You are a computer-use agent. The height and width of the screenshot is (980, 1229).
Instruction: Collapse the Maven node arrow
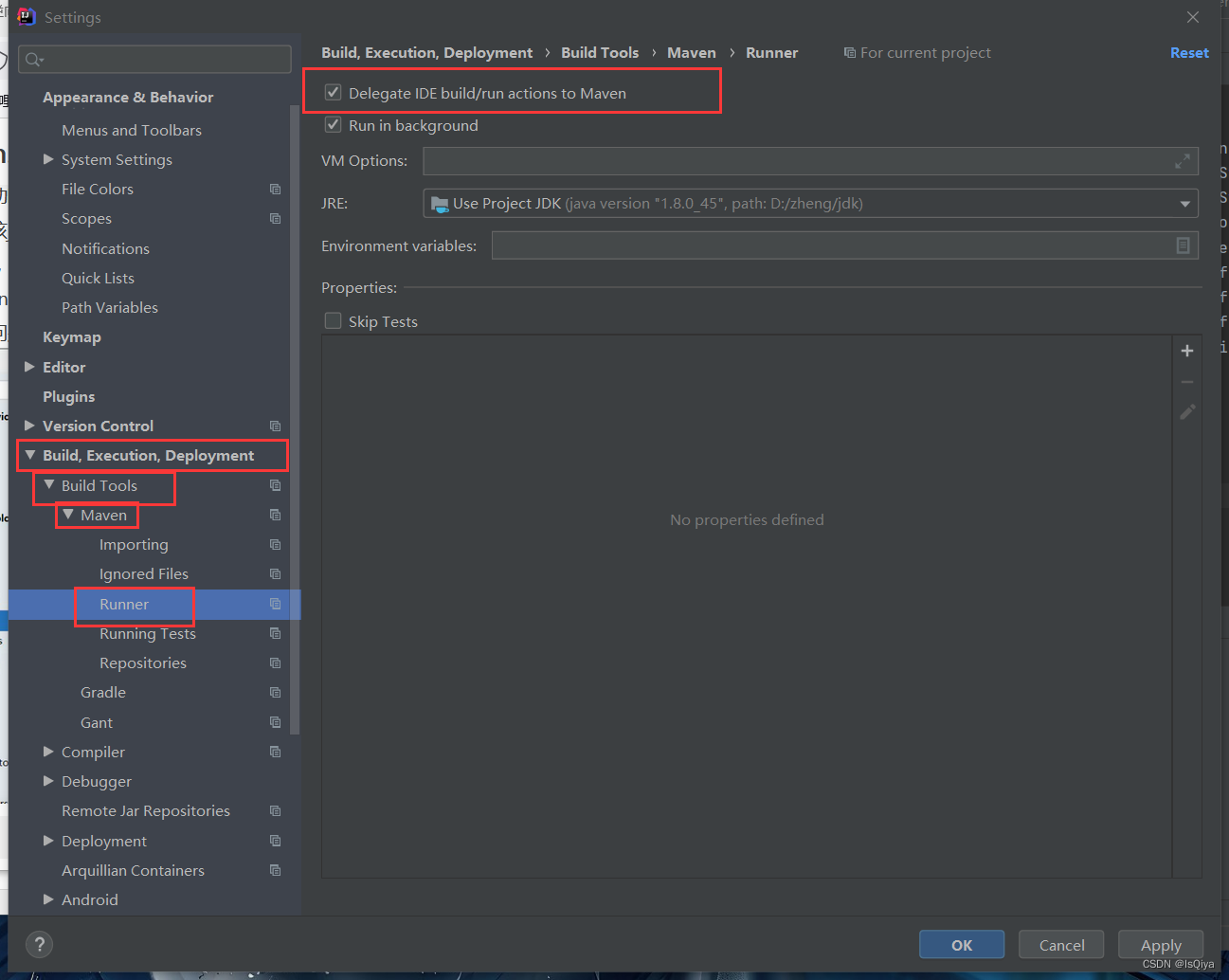point(67,515)
